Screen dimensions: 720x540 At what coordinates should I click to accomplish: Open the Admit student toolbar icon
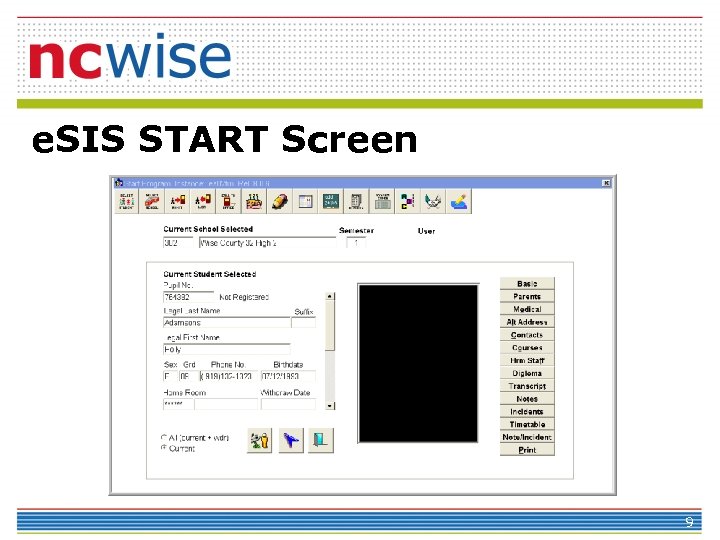(x=177, y=202)
